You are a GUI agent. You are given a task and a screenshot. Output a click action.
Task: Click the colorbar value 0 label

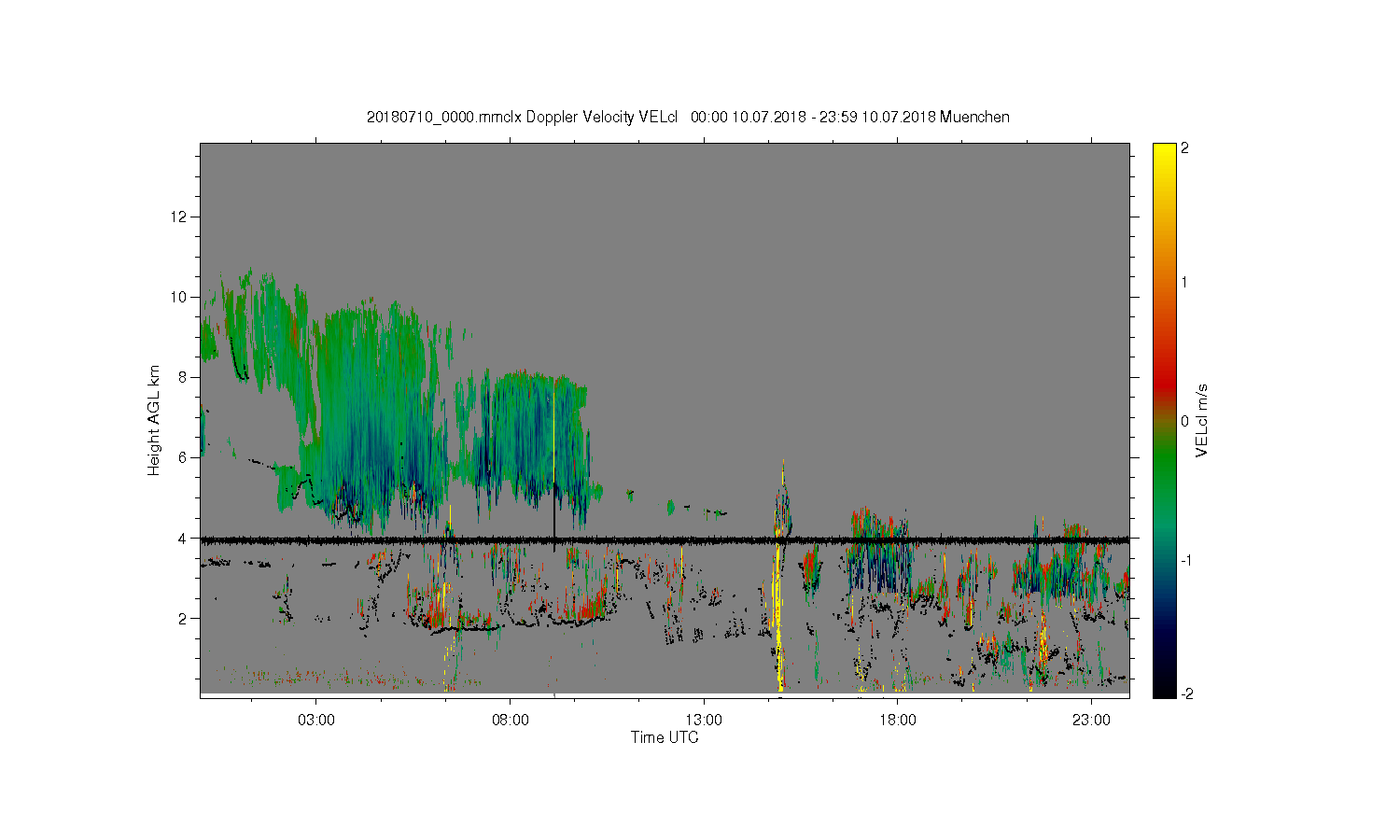(x=1184, y=421)
